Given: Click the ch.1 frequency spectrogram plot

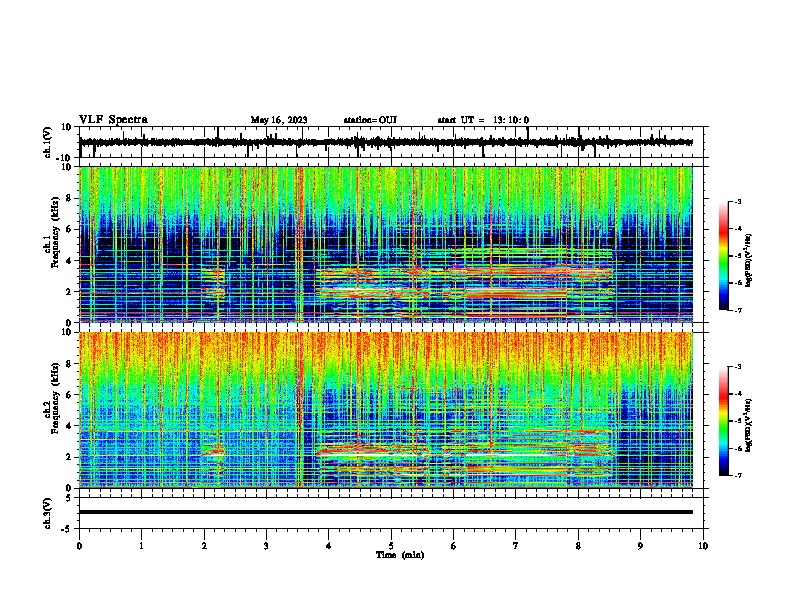Looking at the screenshot, I should [386, 244].
